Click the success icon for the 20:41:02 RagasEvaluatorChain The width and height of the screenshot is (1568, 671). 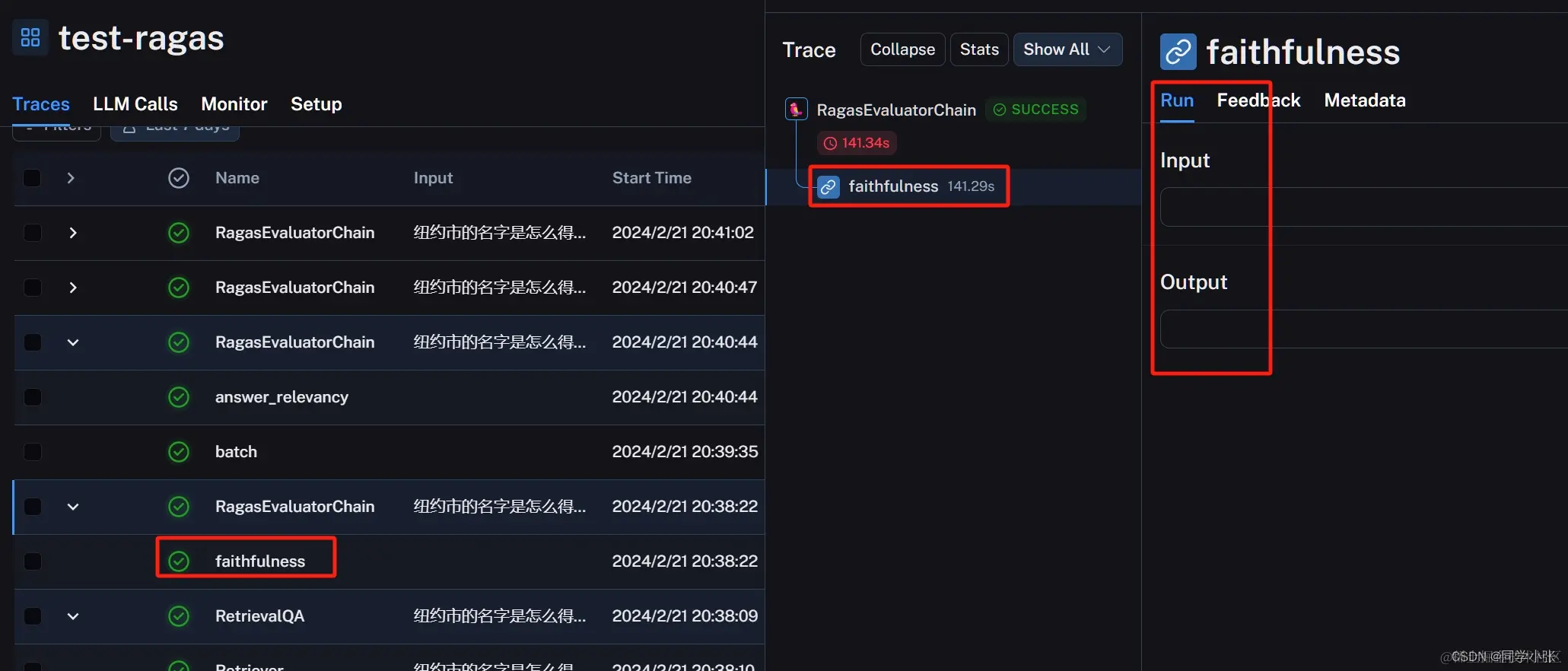point(179,233)
